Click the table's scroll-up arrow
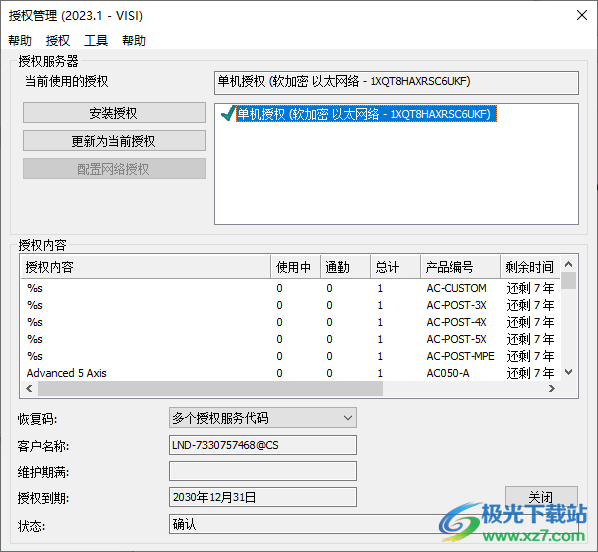Screen dimensions: 598x552 coord(568,264)
